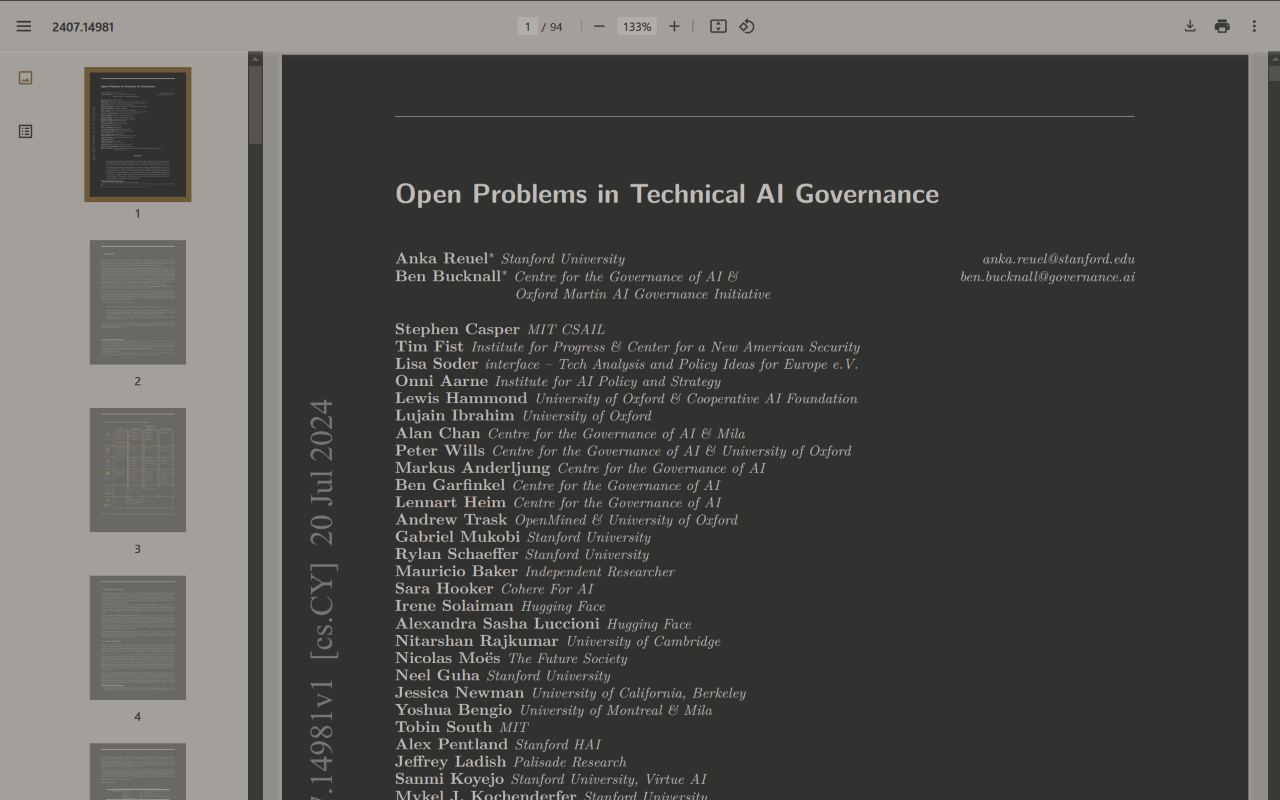Viewport: 1280px width, 800px height.
Task: Open the more actions menu
Action: (1254, 26)
